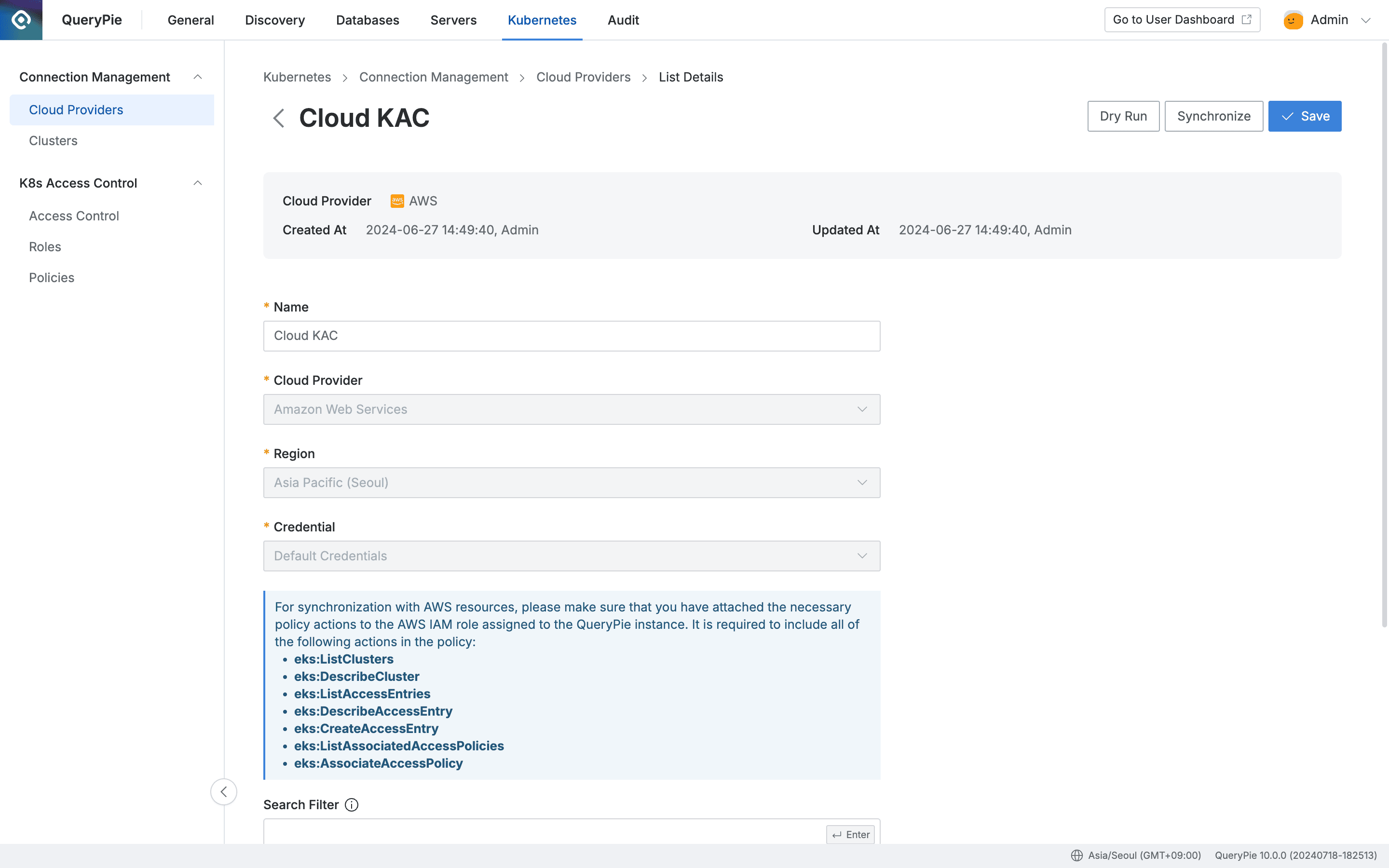Collapse the K8s Access Control section
1389x868 pixels.
198,183
